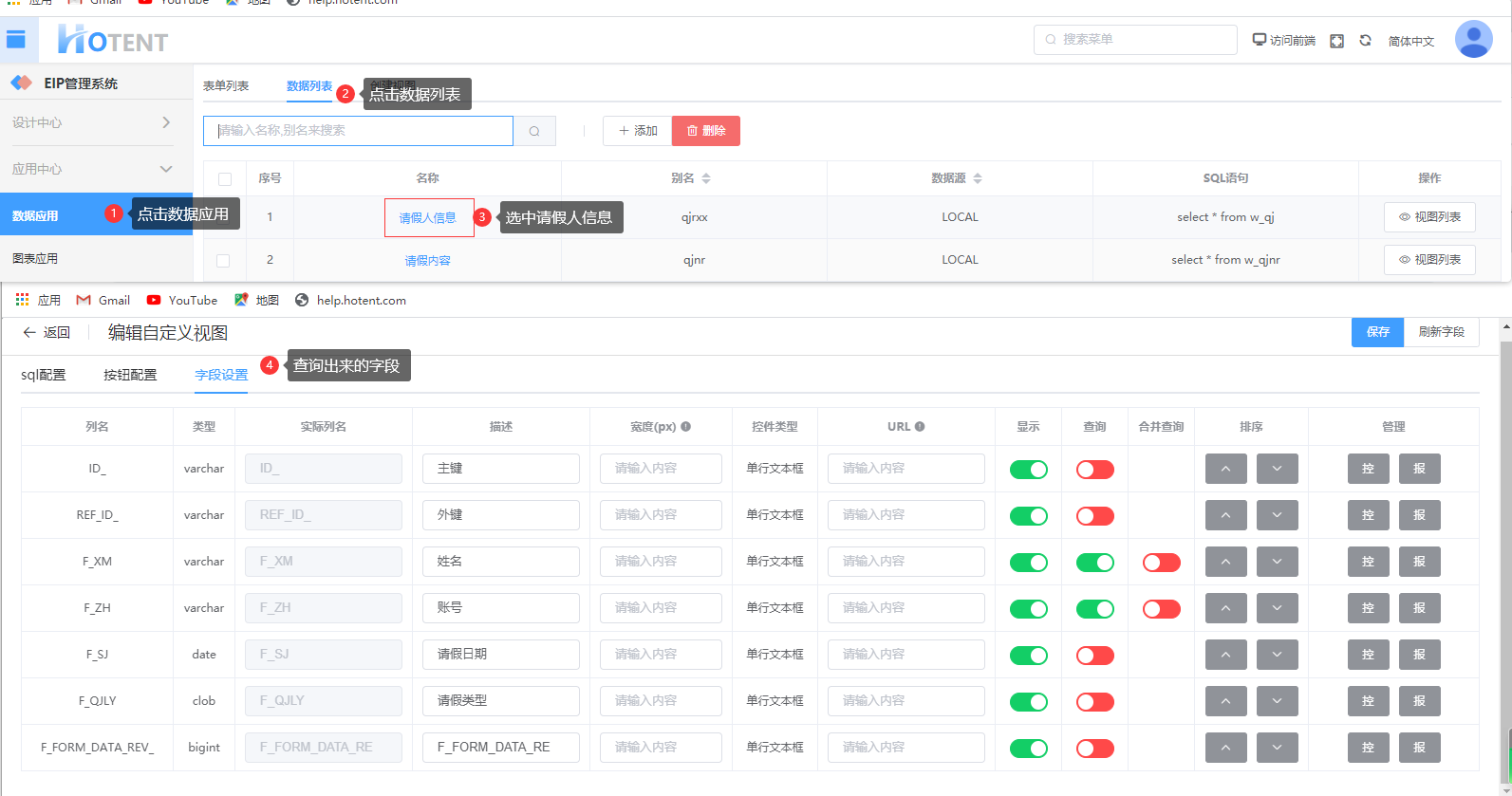
Task: Click the search magnifier icon beside name search
Action: [534, 131]
